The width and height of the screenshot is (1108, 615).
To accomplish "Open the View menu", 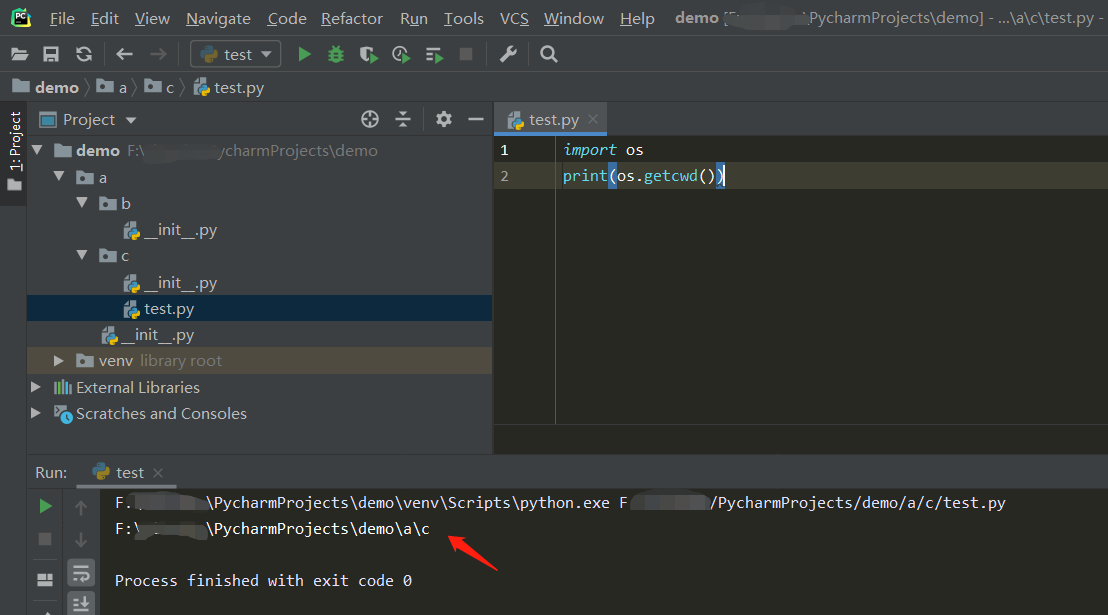I will point(152,18).
